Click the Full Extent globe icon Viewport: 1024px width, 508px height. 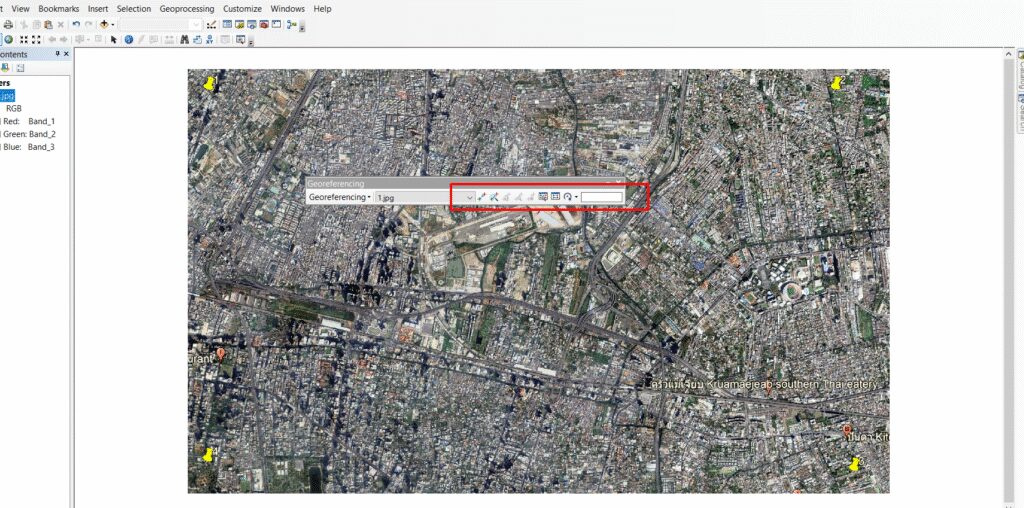8,39
